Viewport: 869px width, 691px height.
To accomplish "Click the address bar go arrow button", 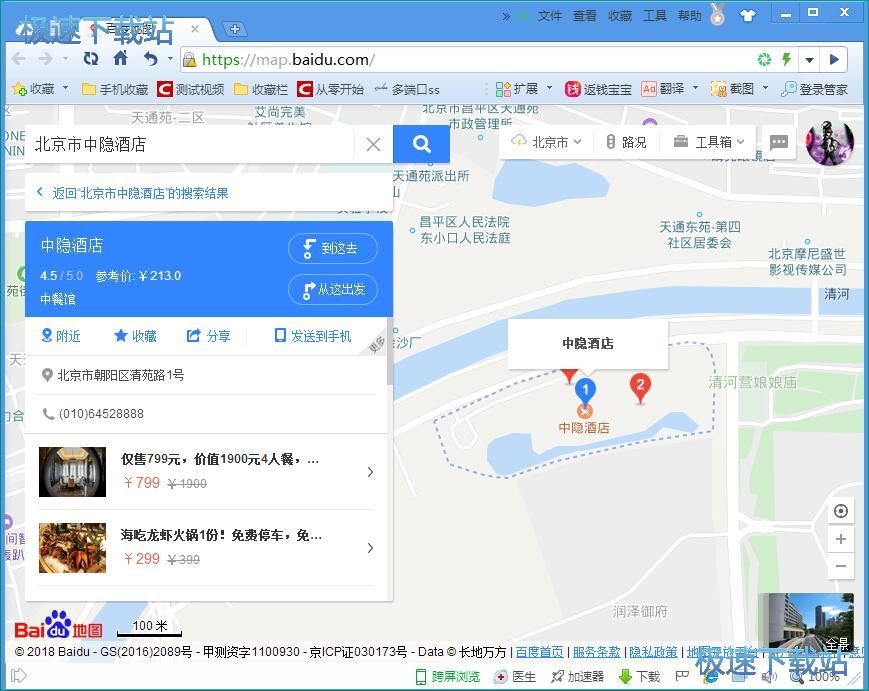I will coord(834,60).
